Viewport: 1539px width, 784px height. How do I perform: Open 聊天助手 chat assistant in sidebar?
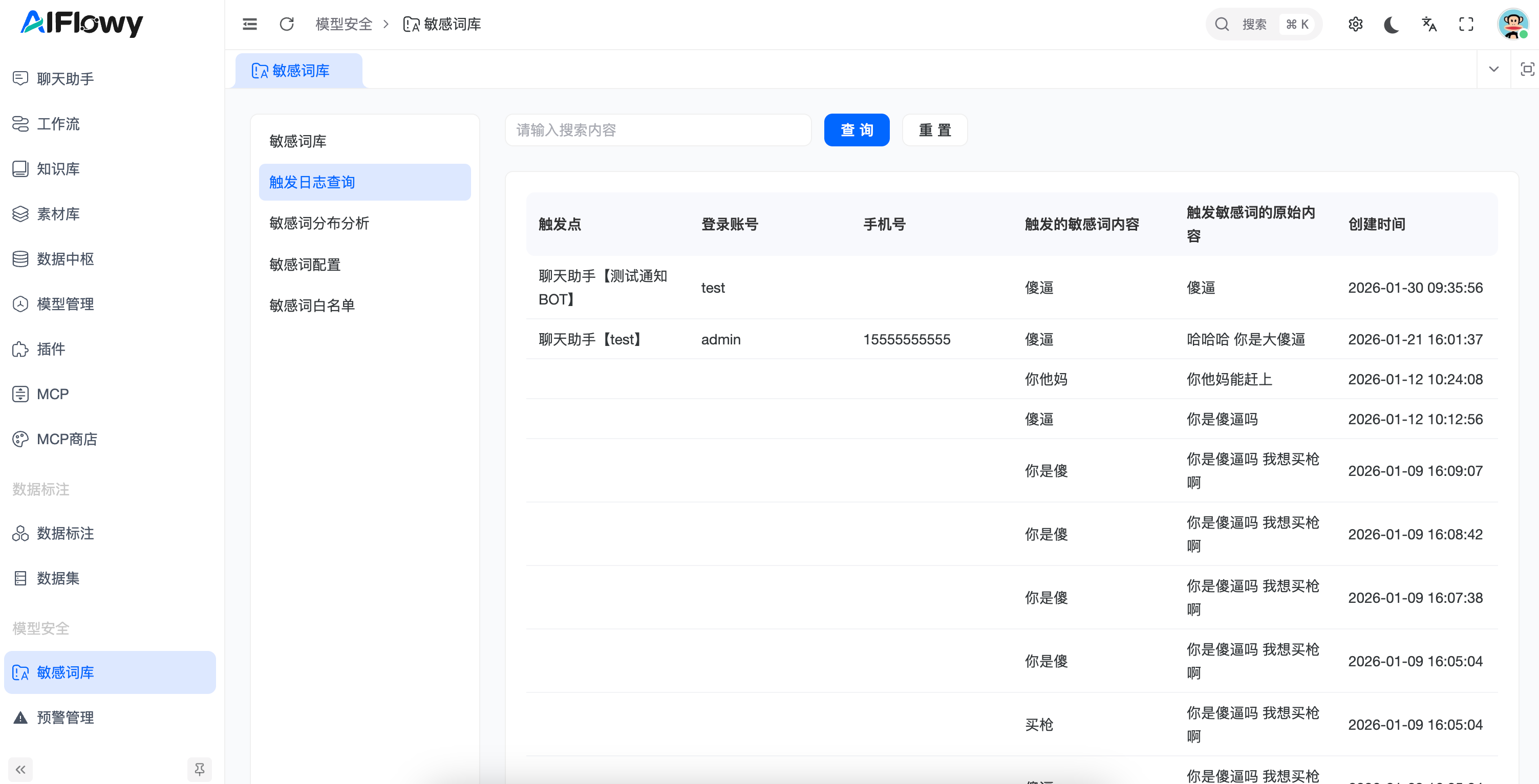tap(65, 79)
